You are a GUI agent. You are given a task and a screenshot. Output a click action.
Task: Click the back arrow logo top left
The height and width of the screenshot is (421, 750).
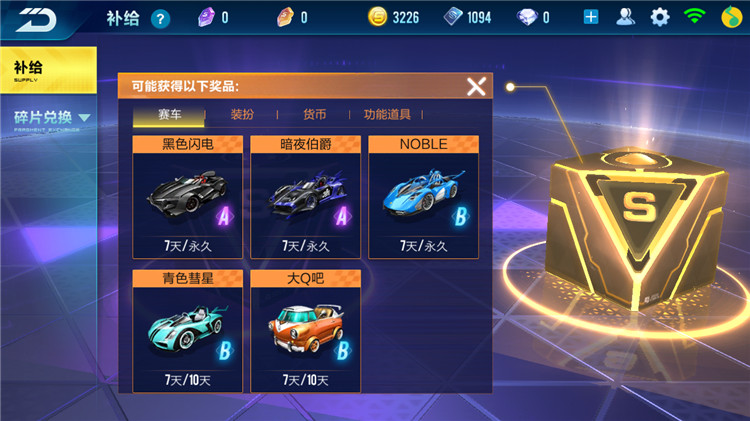(x=36, y=20)
